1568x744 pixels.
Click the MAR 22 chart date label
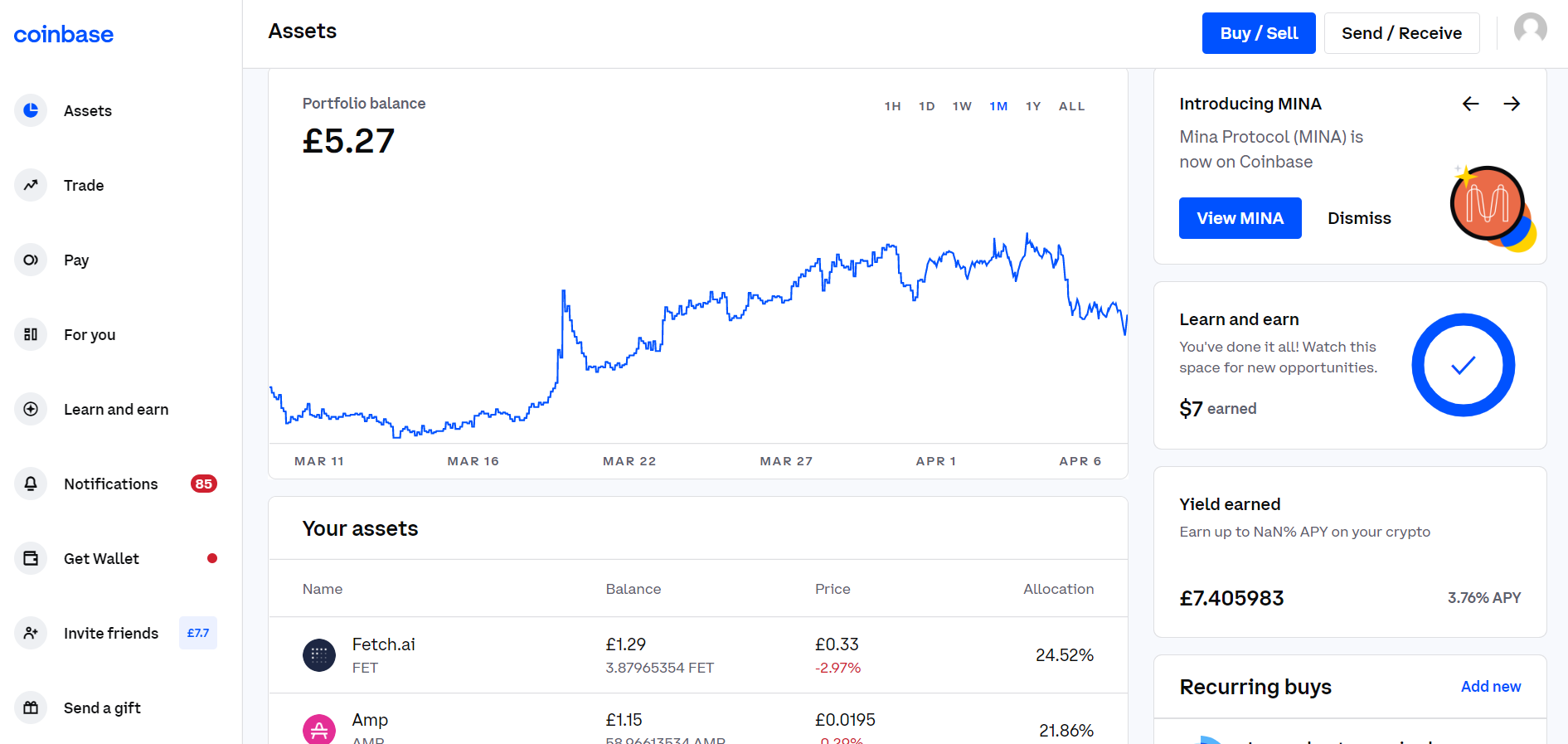(629, 461)
